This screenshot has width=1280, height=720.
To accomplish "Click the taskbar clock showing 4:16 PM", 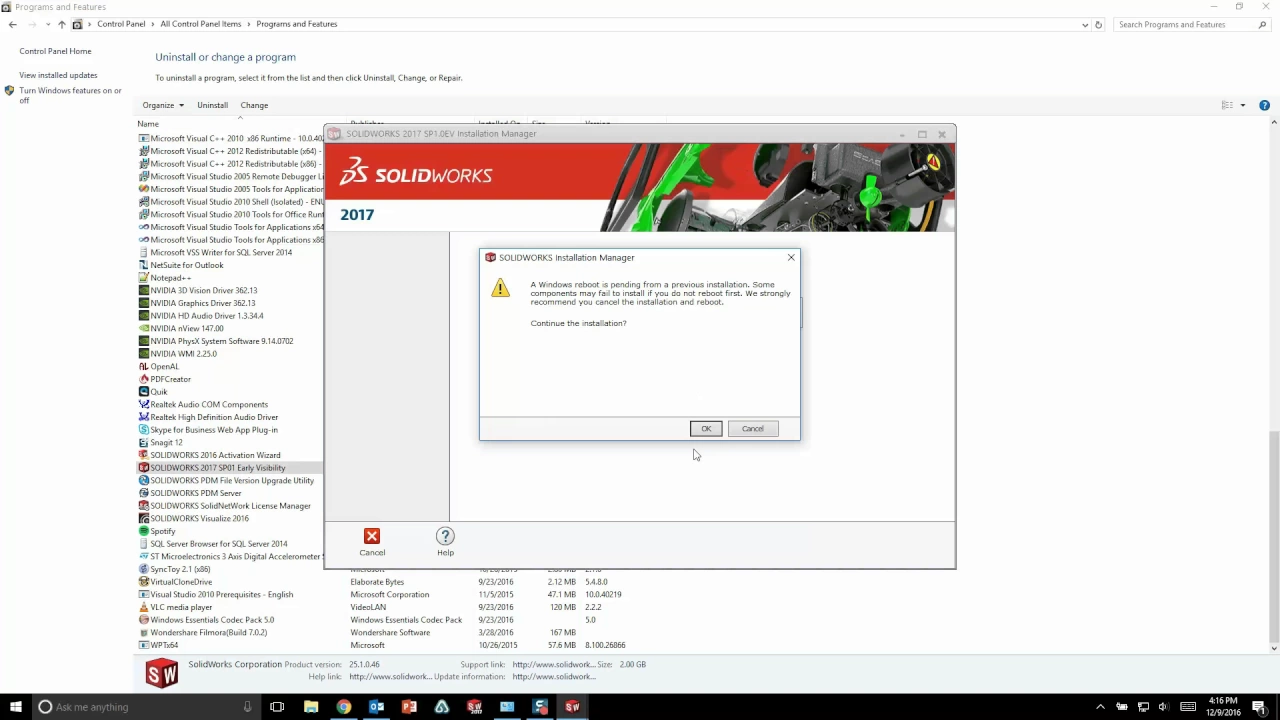I will [1223, 707].
